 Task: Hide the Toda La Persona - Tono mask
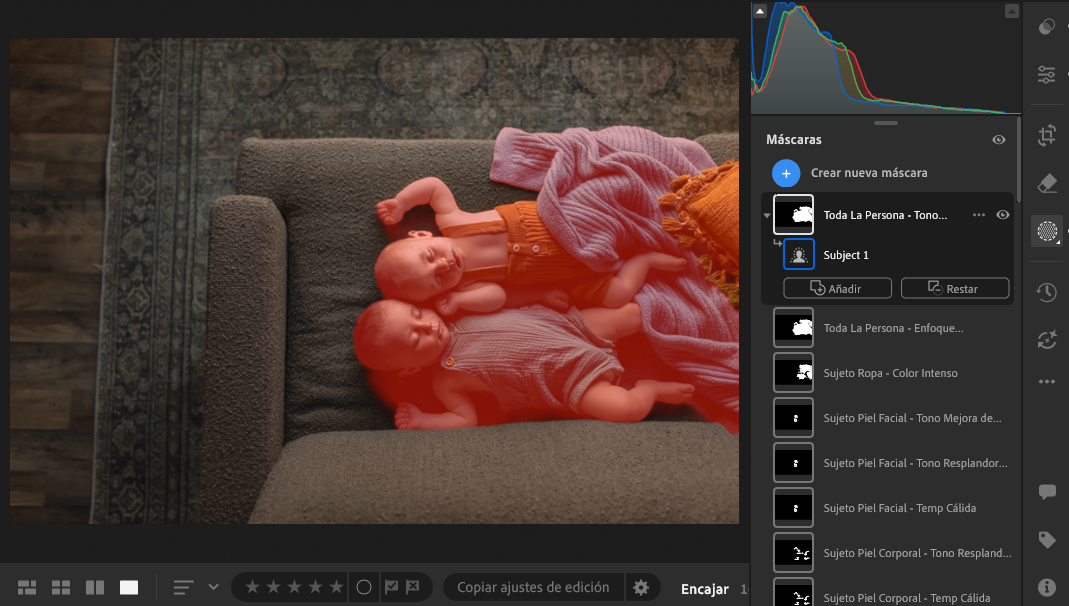pyautogui.click(x=1003, y=215)
